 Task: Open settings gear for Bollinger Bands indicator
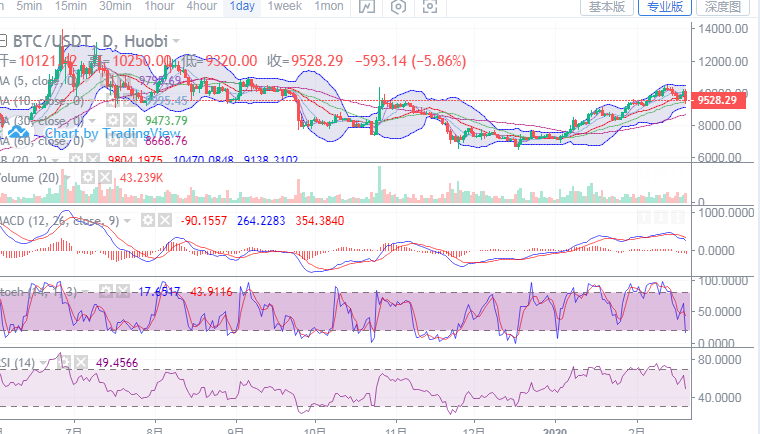[x=76, y=159]
